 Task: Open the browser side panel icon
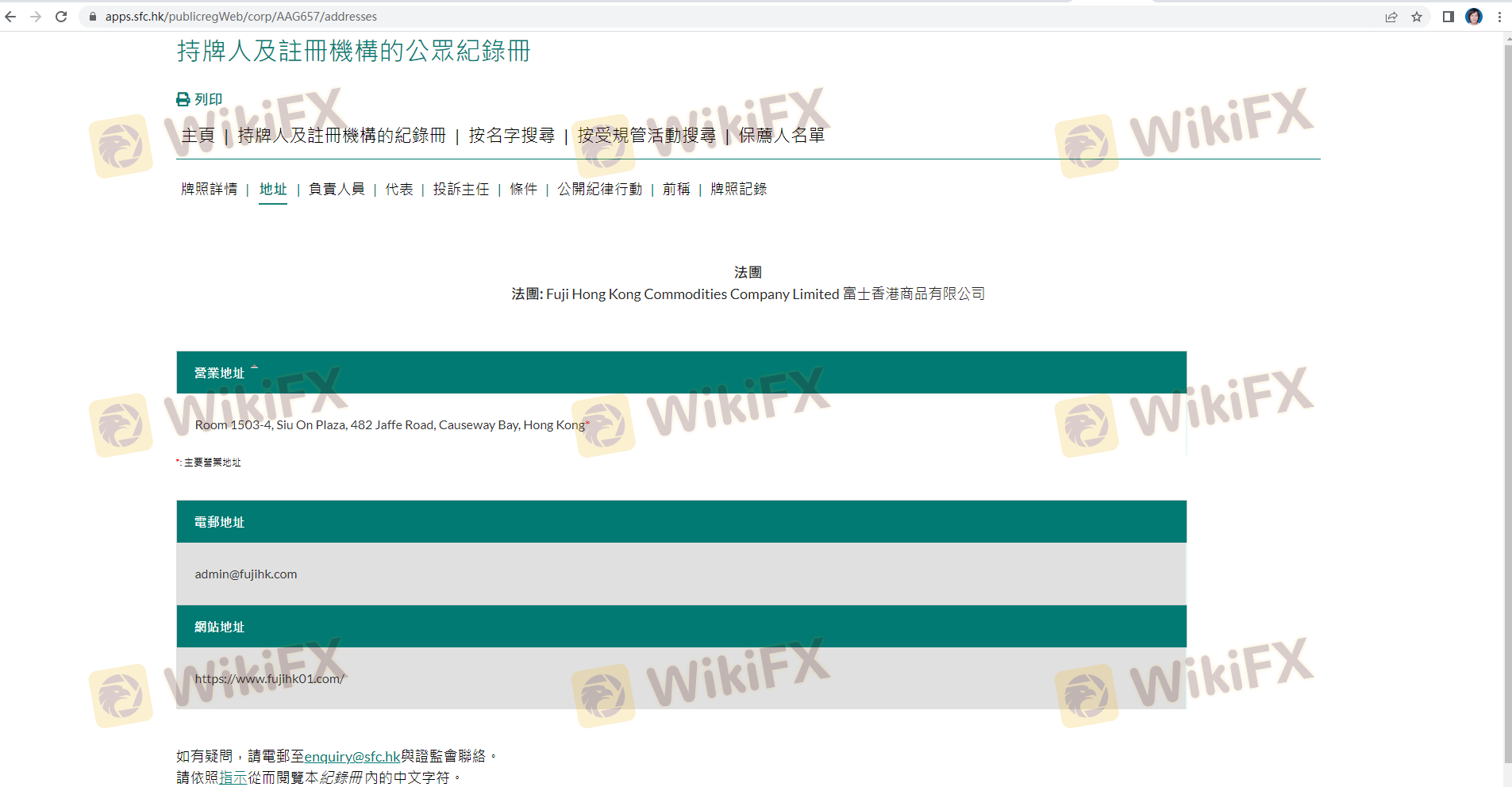1449,17
